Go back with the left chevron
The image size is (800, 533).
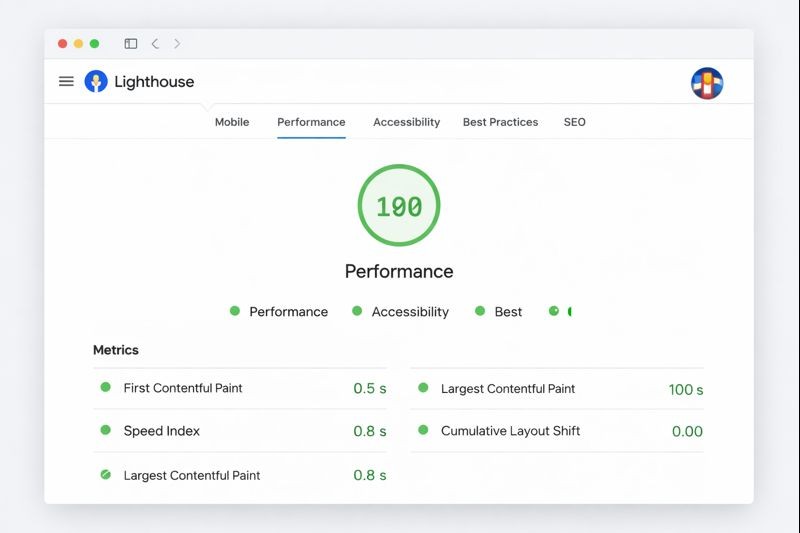pos(155,44)
